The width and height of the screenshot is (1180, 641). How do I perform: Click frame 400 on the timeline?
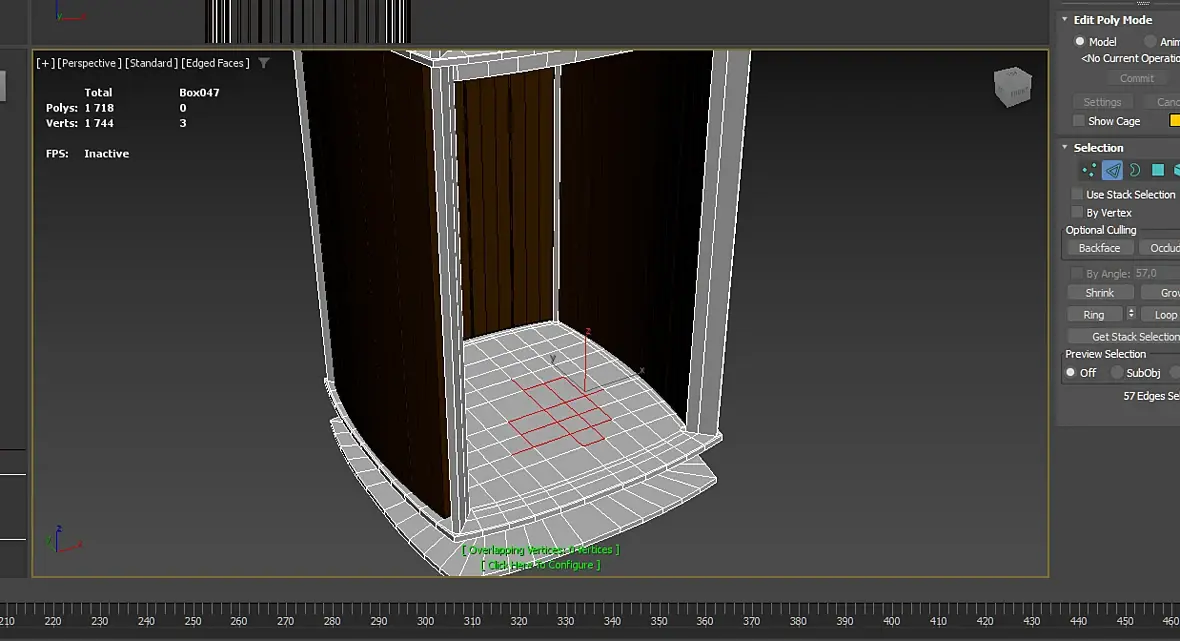pos(891,621)
